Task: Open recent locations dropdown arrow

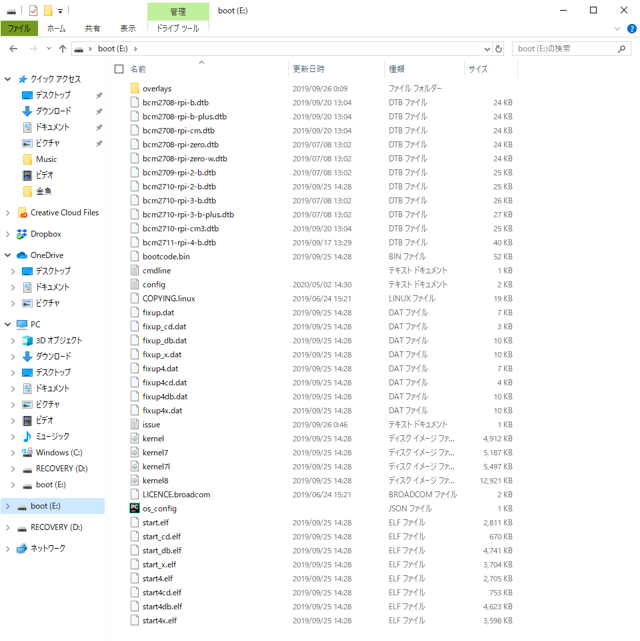Action: pyautogui.click(x=49, y=49)
